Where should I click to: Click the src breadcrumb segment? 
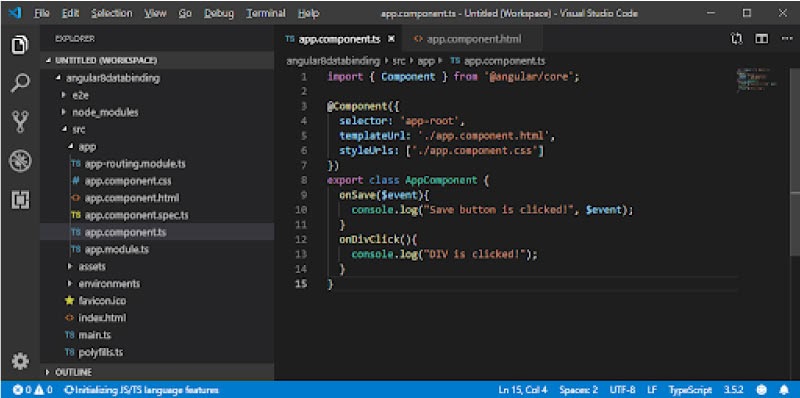click(398, 61)
